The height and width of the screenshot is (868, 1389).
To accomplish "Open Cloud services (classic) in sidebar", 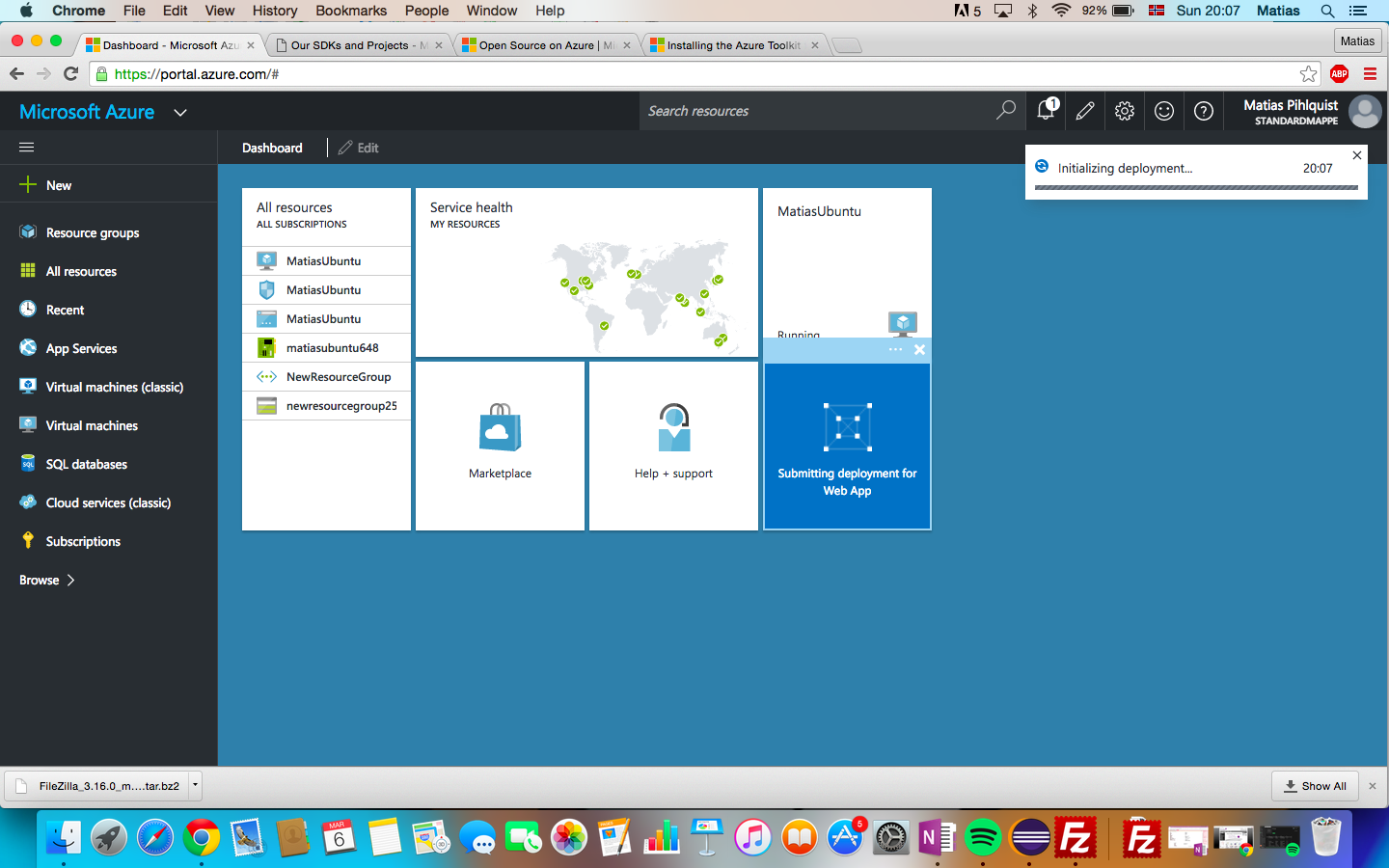I will (x=108, y=502).
